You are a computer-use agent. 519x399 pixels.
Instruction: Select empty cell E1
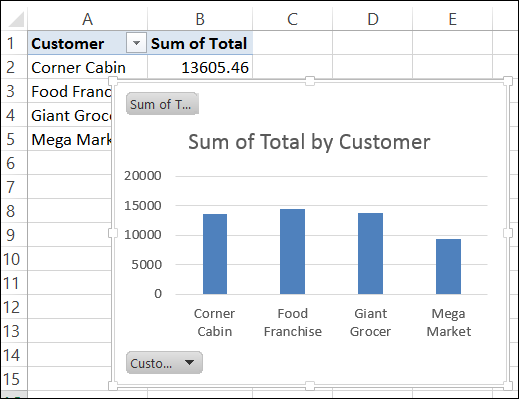pyautogui.click(x=452, y=43)
